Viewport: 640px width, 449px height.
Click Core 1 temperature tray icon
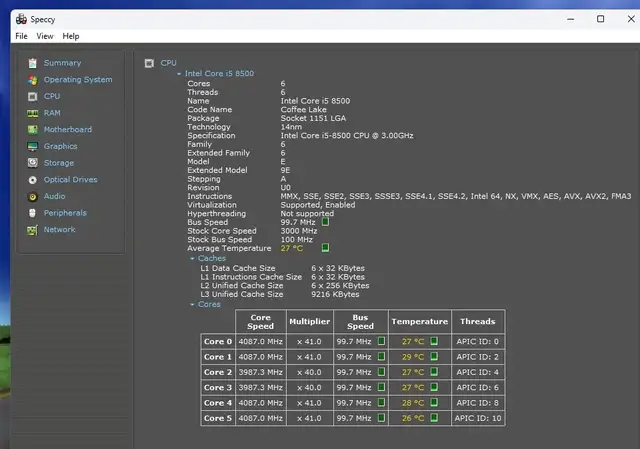click(x=434, y=356)
